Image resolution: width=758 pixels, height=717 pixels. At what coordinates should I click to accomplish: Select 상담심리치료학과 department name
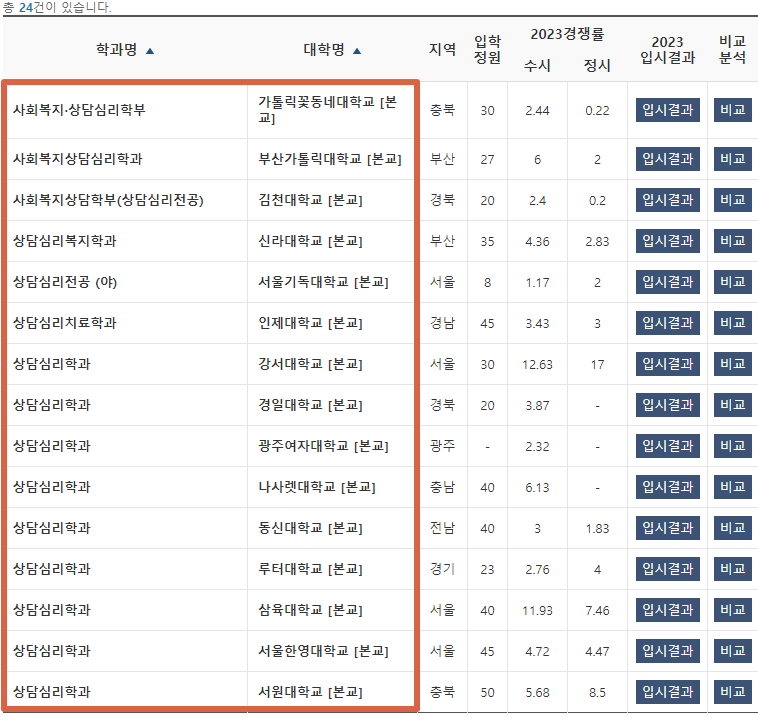tap(64, 323)
